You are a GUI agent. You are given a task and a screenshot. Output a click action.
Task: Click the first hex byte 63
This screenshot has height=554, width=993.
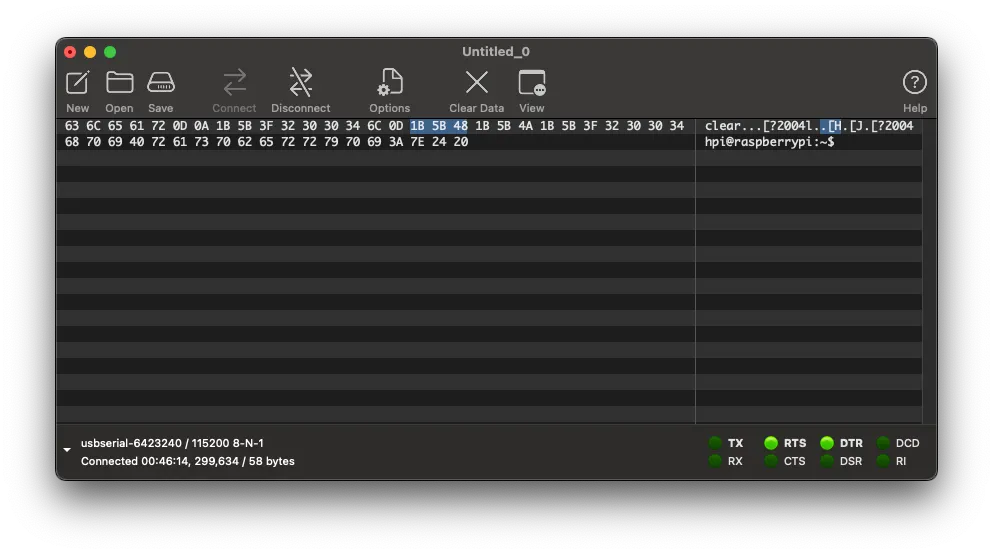pos(72,126)
